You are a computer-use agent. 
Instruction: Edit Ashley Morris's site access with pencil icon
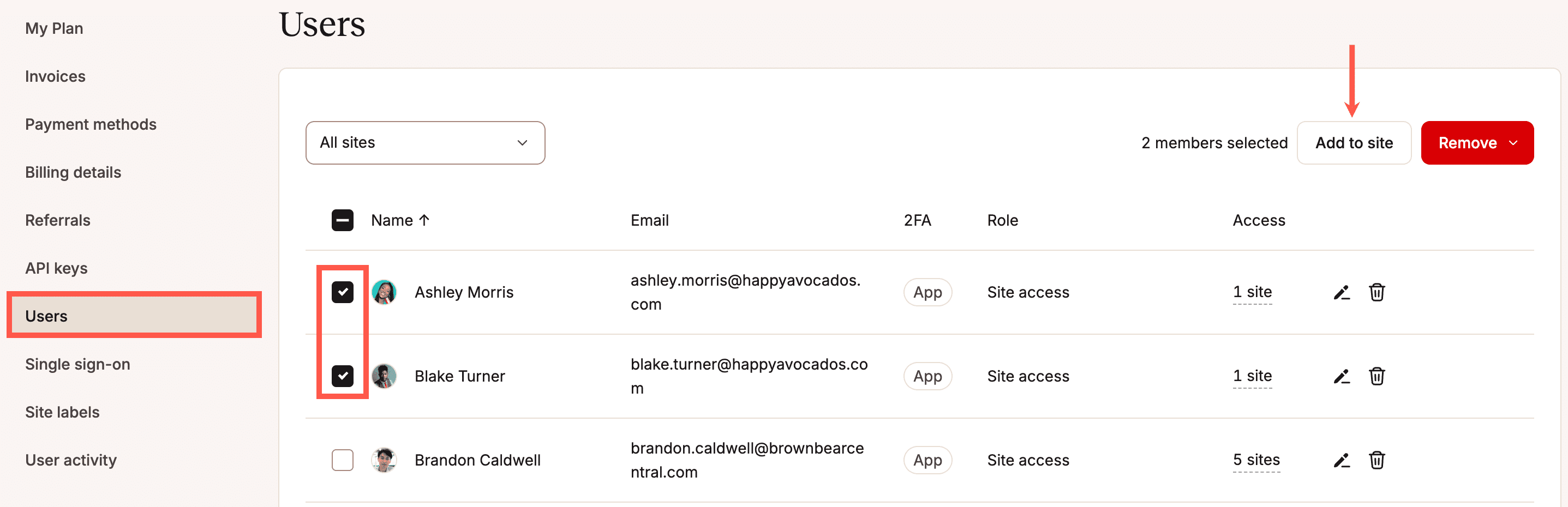coord(1342,292)
